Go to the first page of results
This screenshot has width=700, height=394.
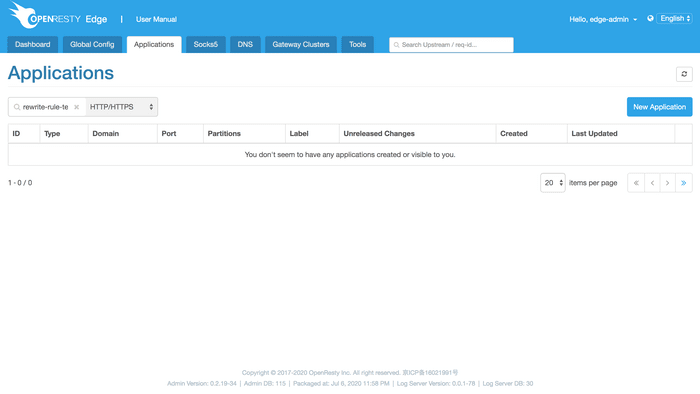[x=636, y=183]
